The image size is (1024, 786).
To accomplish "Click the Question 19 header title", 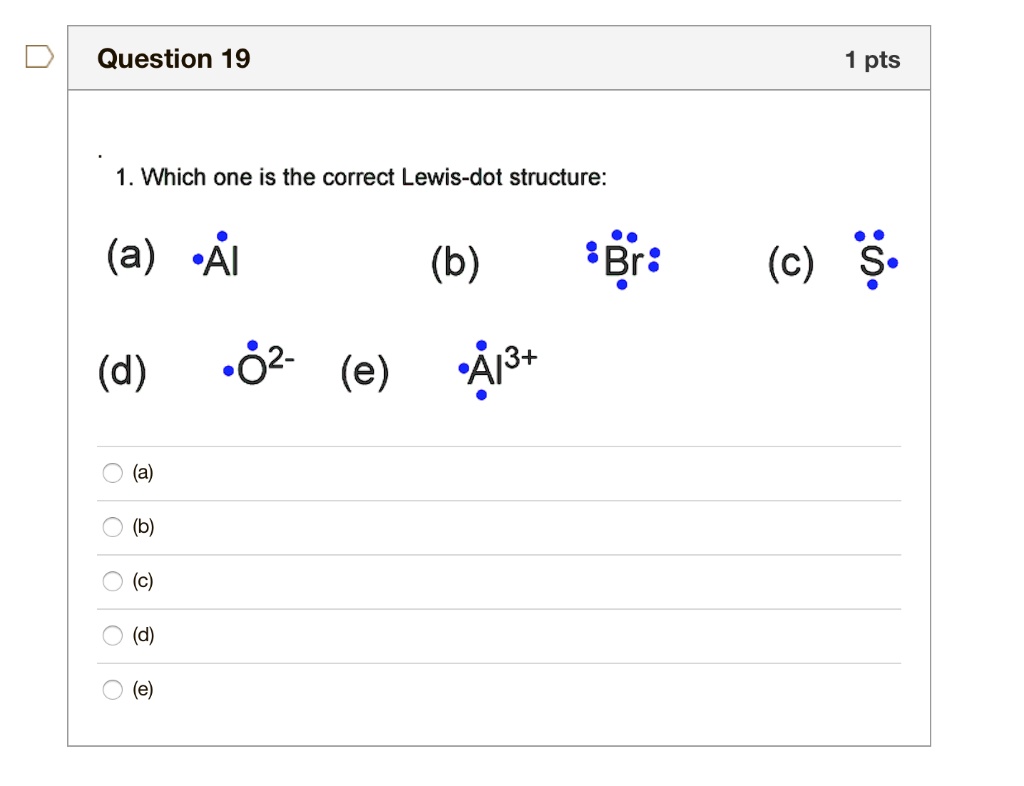I will (x=175, y=58).
